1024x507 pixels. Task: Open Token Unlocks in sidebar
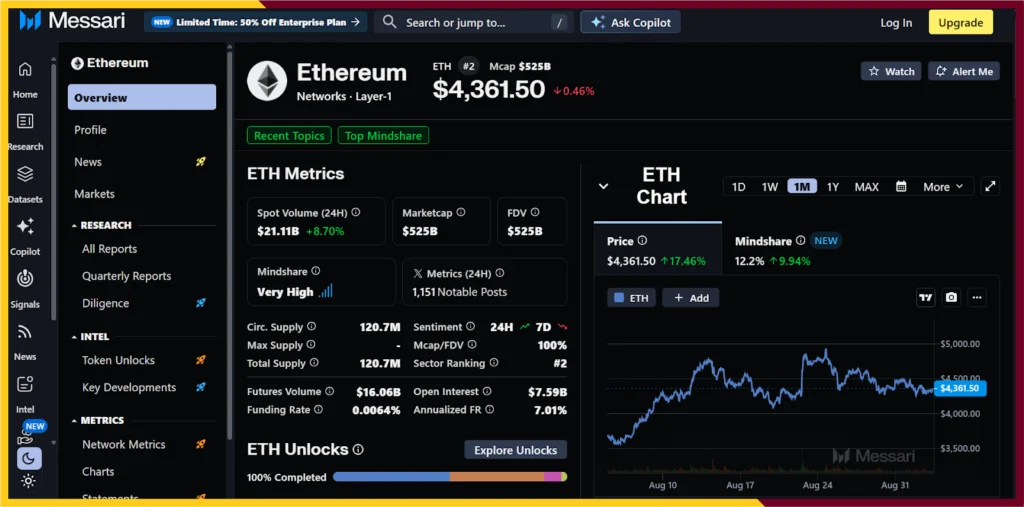(118, 360)
